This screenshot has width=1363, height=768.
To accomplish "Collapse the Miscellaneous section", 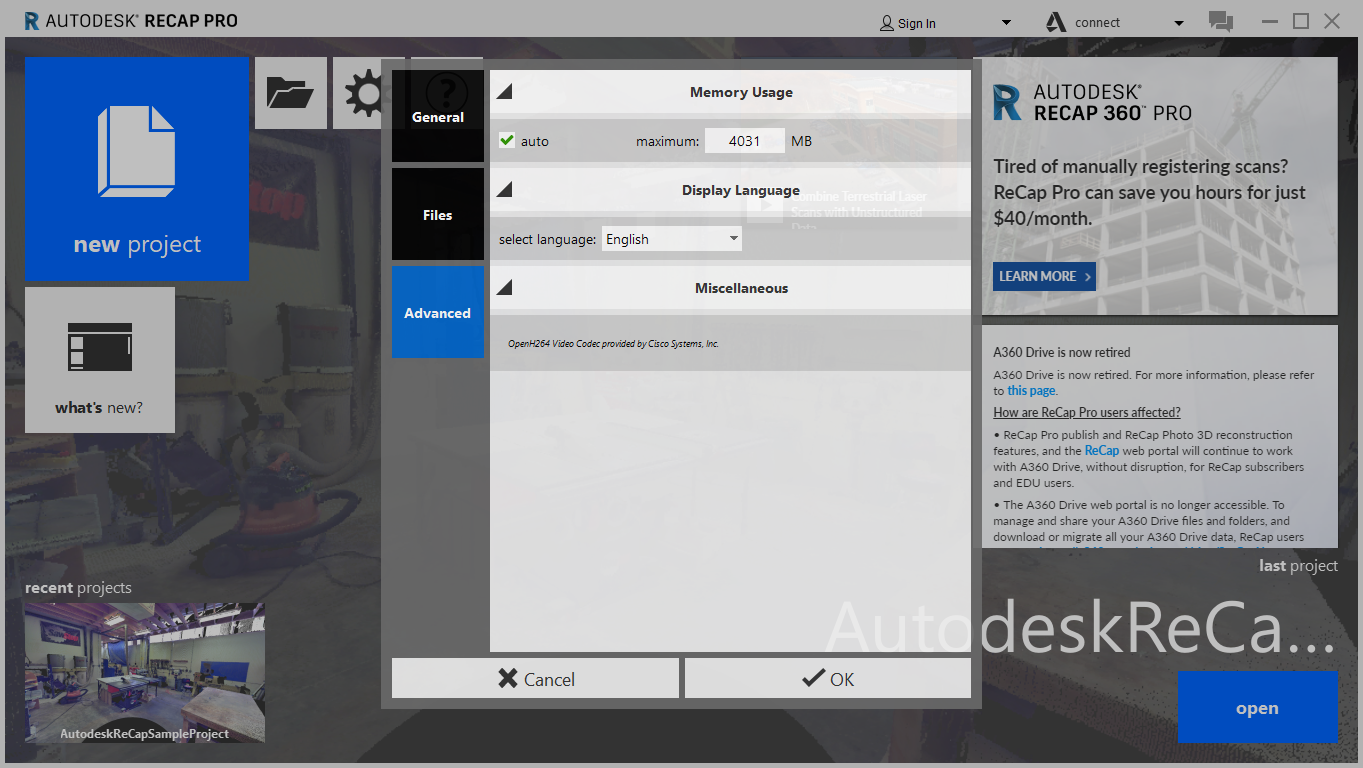I will [505, 288].
